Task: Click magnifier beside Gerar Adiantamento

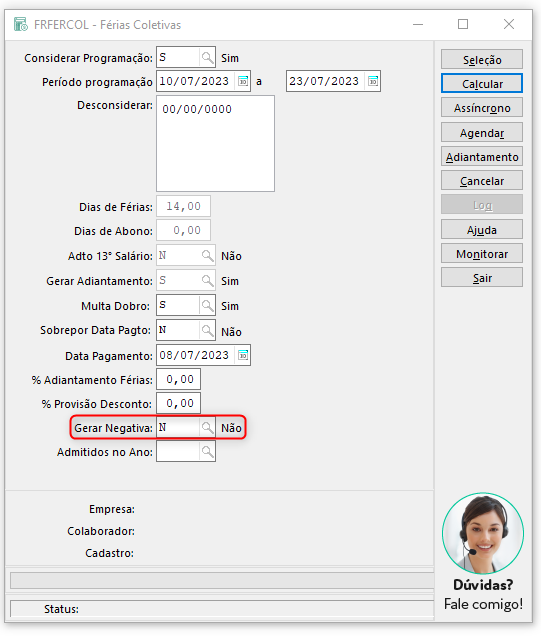Action: pyautogui.click(x=207, y=281)
